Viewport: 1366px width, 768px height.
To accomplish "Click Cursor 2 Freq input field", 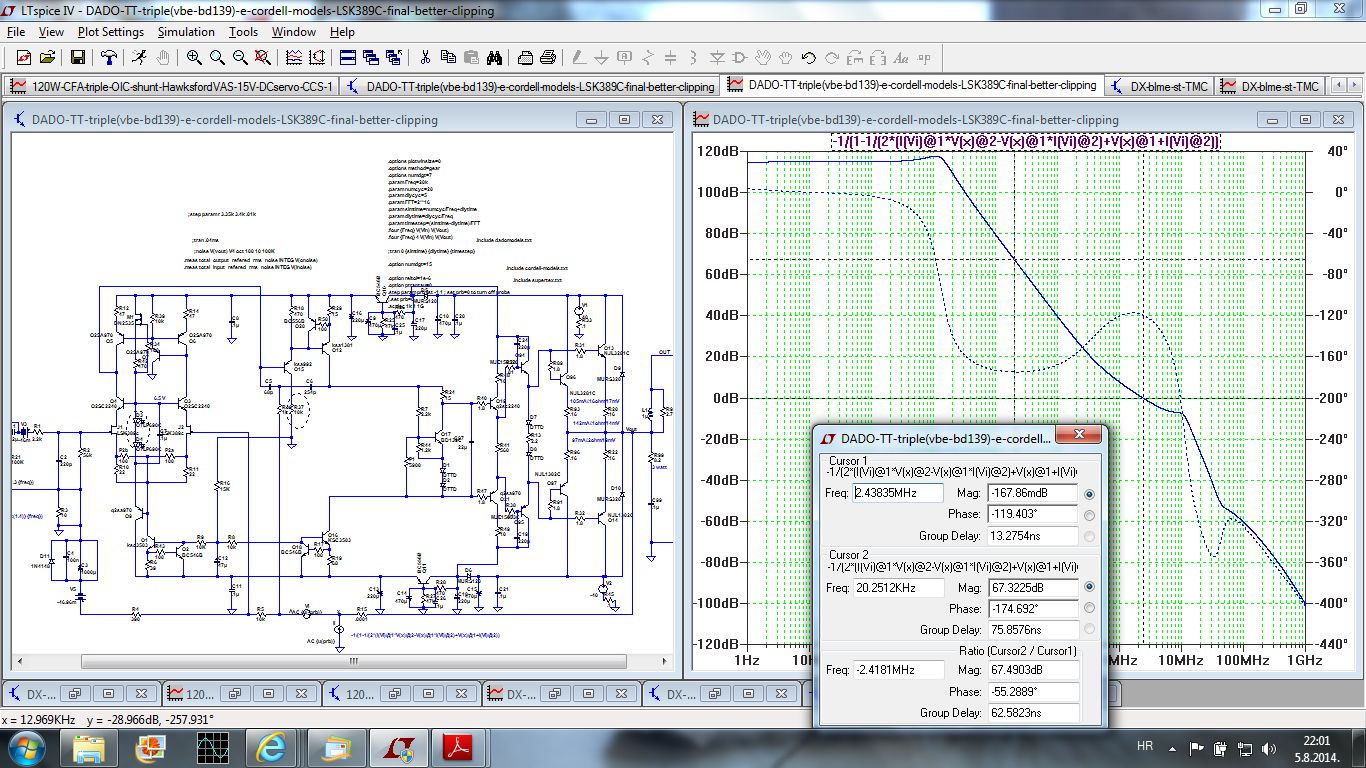I will click(x=897, y=587).
